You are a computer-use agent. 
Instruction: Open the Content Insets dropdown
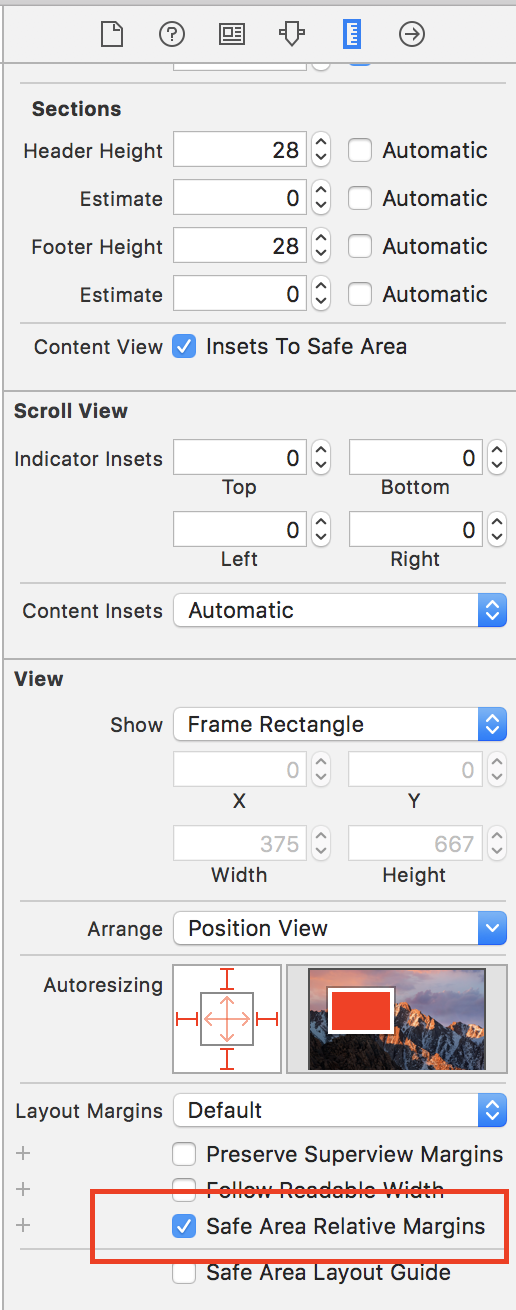point(340,611)
